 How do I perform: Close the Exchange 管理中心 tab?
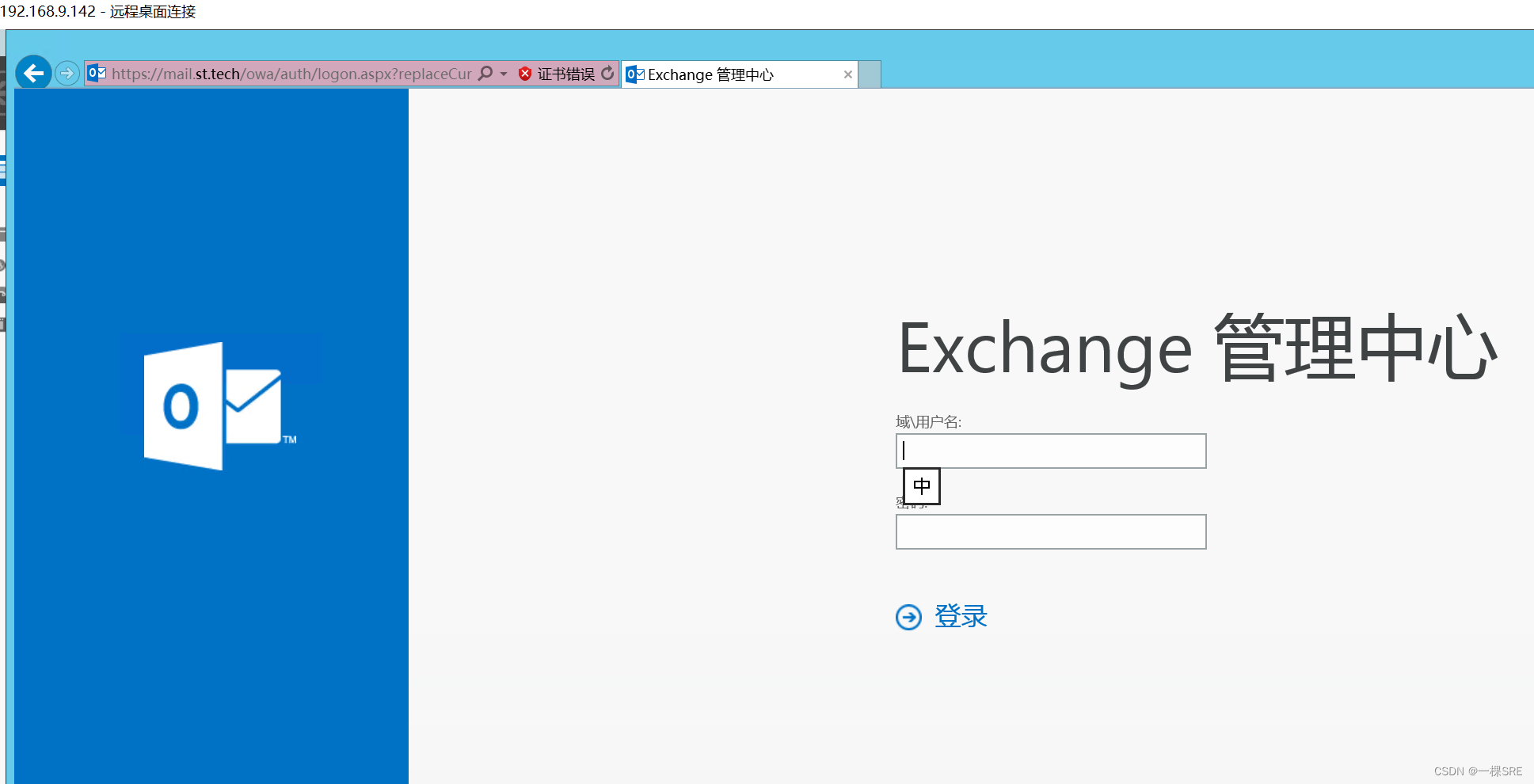[847, 74]
